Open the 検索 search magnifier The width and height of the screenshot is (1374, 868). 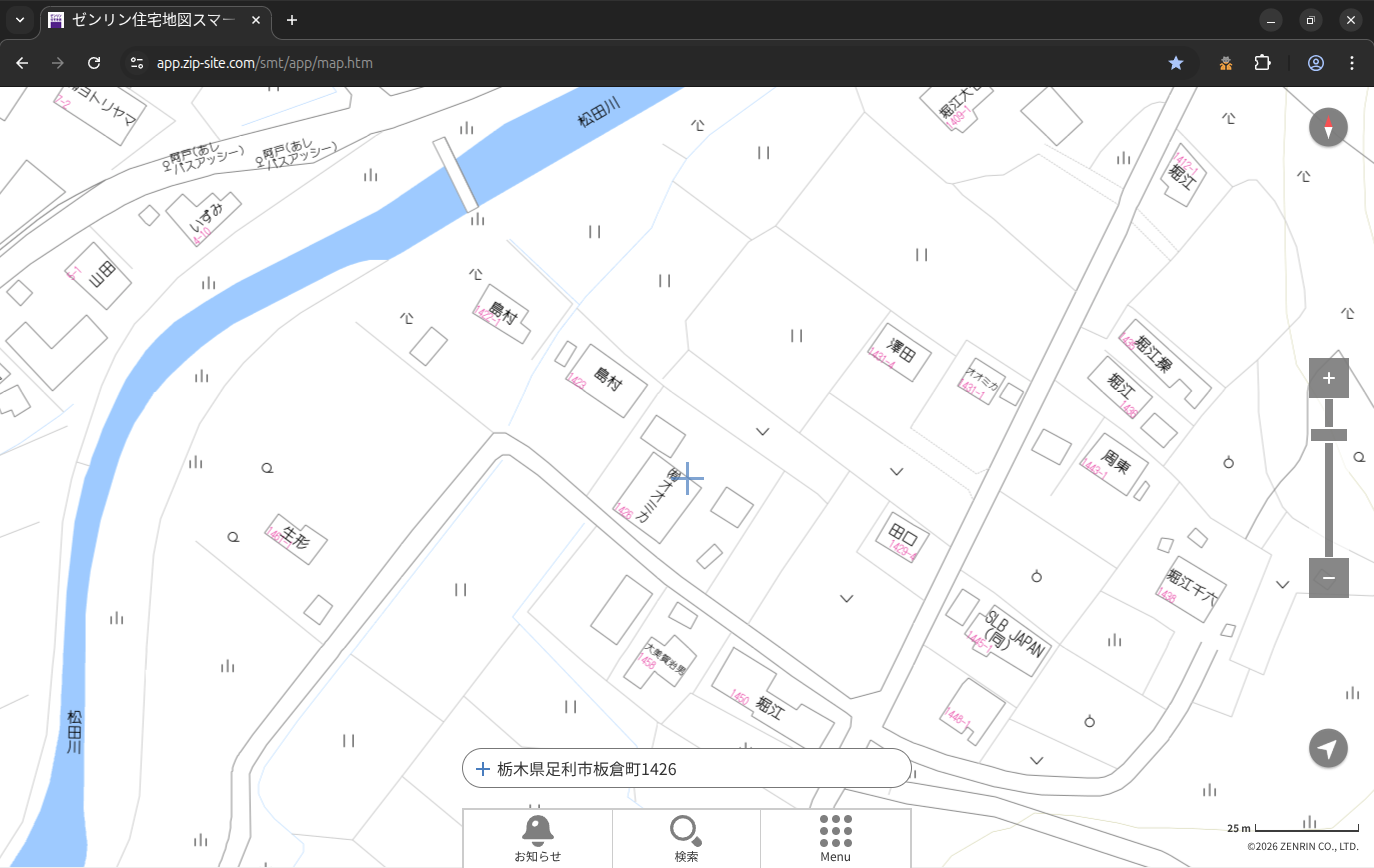(686, 838)
